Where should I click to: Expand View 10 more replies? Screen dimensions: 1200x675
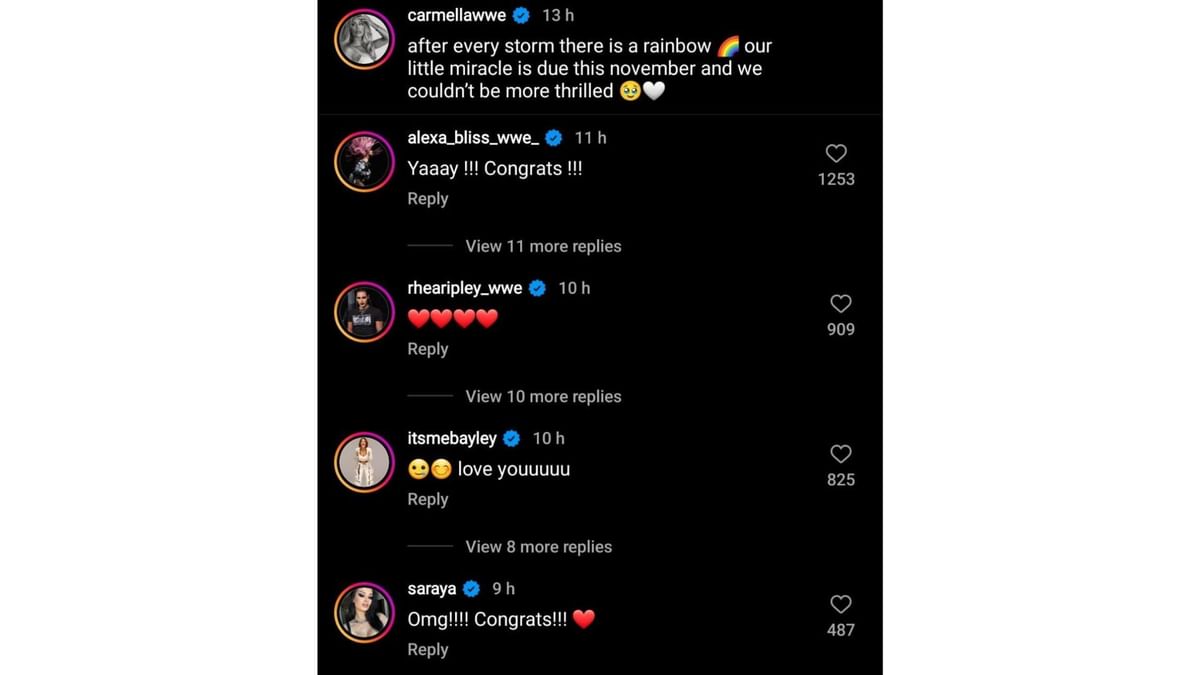[543, 396]
